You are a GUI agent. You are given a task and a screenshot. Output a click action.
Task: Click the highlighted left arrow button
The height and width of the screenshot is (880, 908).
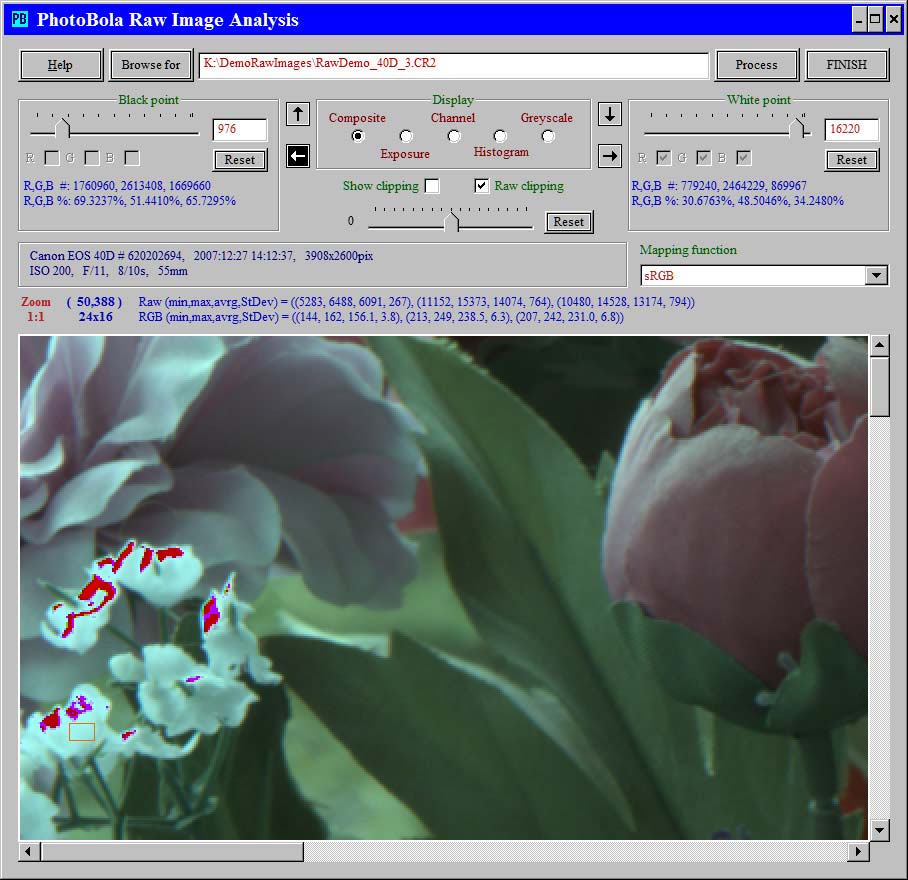[x=297, y=155]
